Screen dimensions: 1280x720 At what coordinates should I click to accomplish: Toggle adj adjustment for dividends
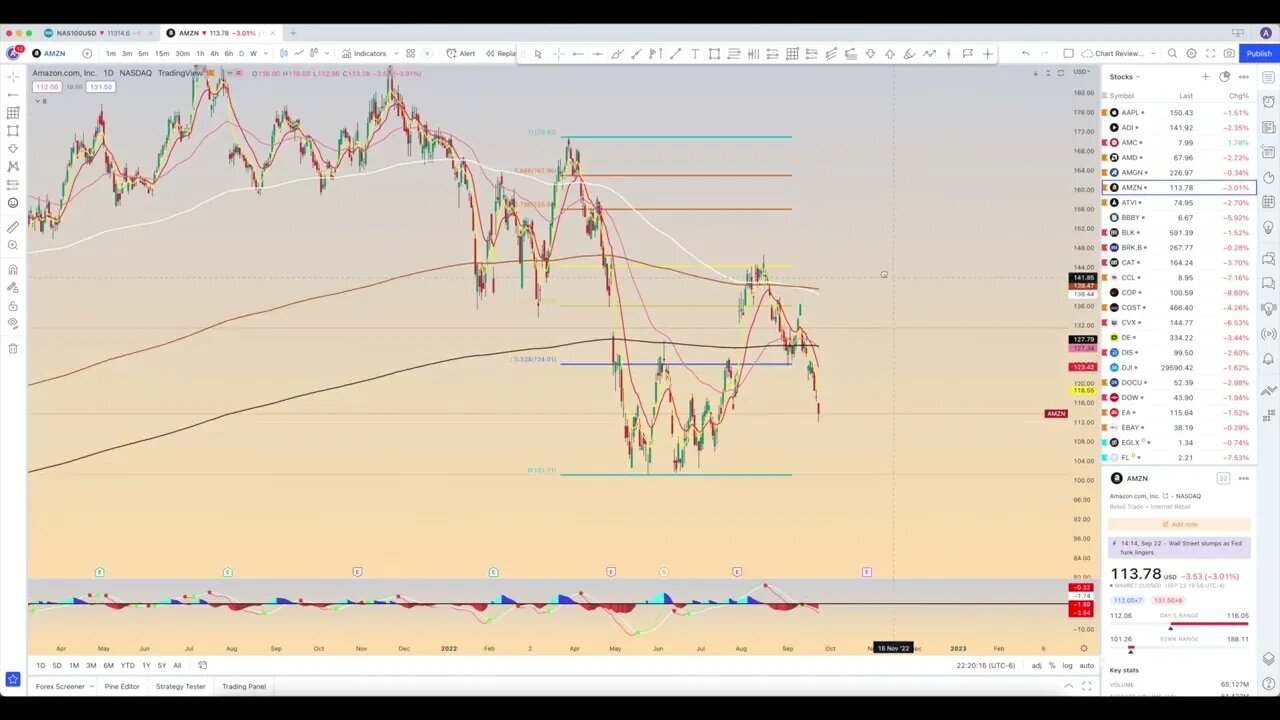coord(1036,665)
